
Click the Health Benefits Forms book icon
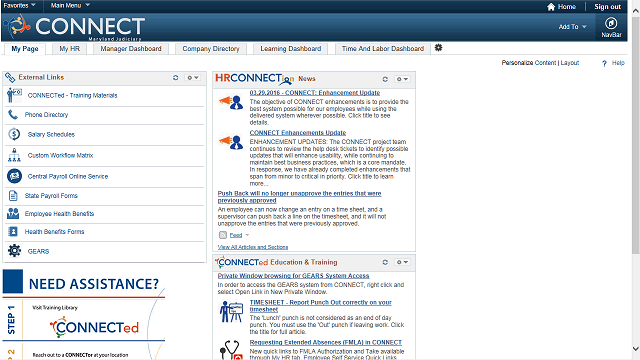[13, 231]
